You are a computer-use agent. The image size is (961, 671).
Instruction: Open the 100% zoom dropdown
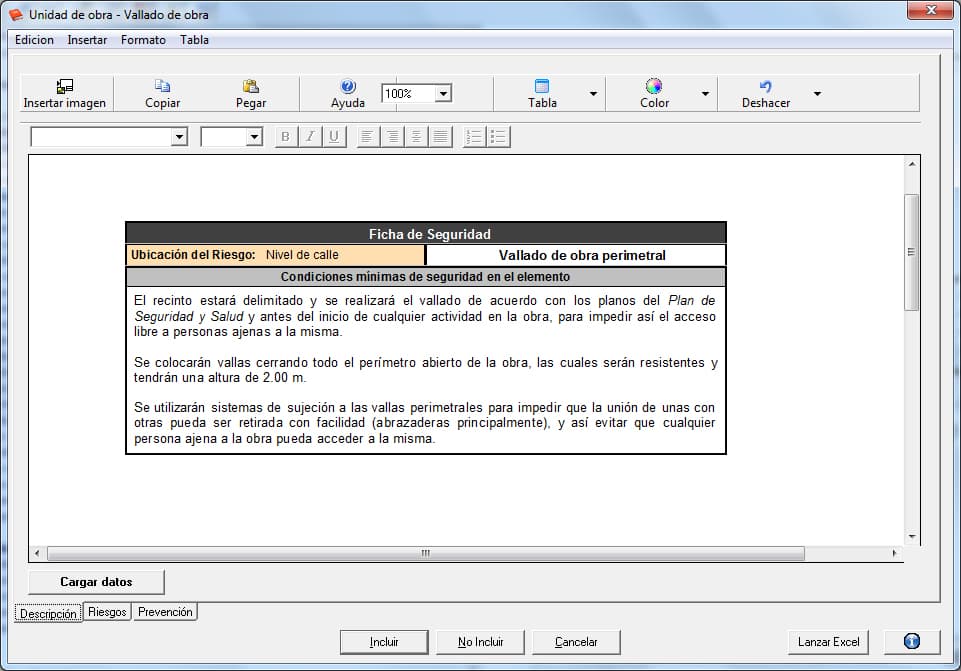click(x=444, y=94)
